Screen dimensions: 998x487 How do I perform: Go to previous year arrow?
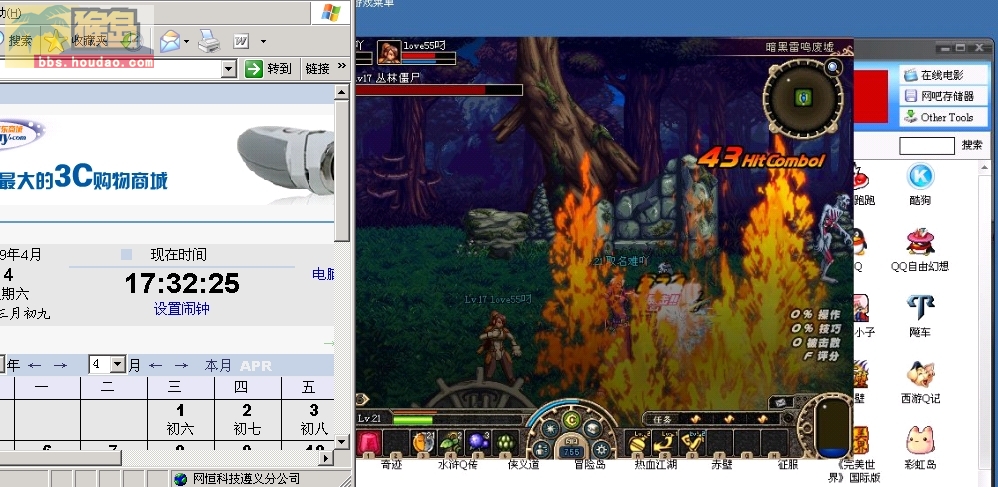34,365
